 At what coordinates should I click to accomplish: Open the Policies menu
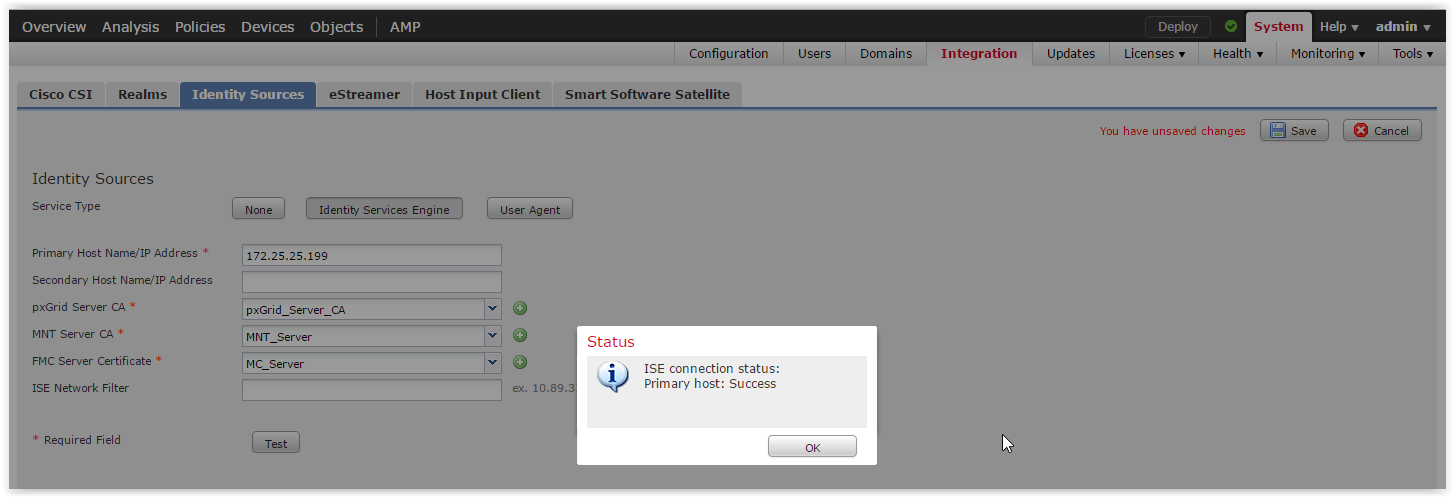(x=200, y=27)
